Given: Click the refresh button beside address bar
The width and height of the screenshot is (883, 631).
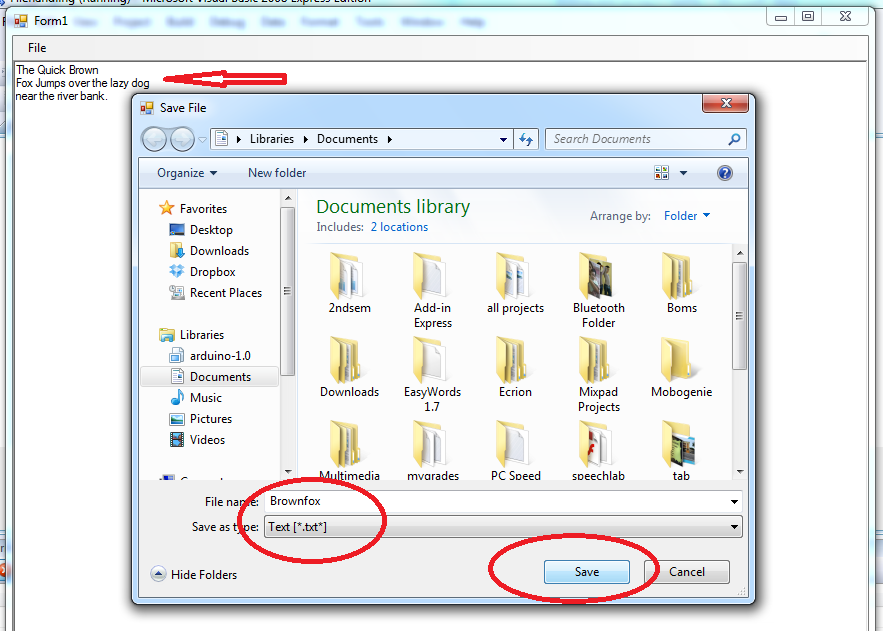Looking at the screenshot, I should click(526, 139).
